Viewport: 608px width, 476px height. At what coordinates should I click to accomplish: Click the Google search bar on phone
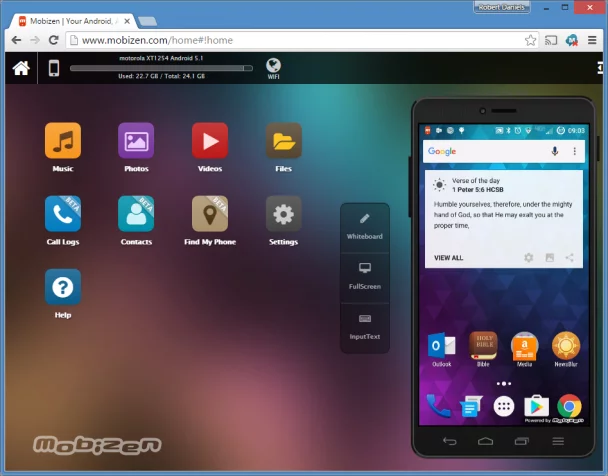(x=504, y=151)
